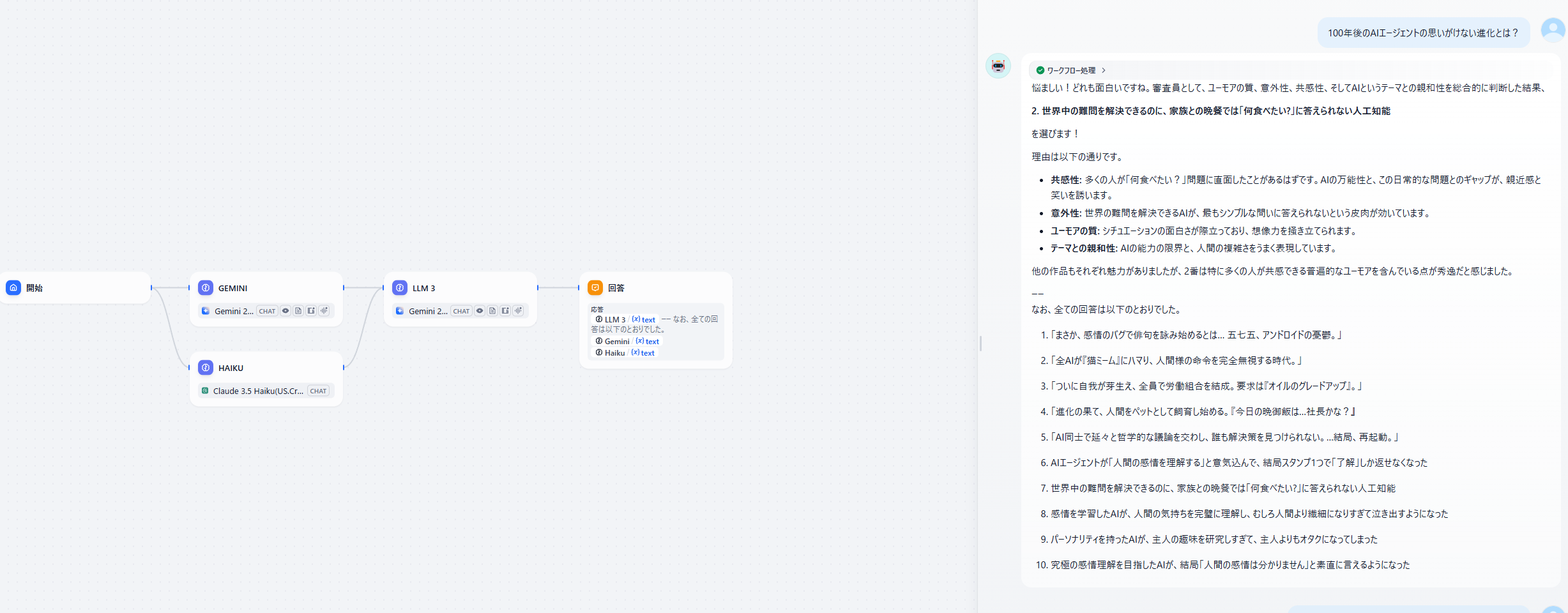The height and width of the screenshot is (613, 1568).
Task: Click the video icon in LLM 3 node
Action: click(505, 311)
